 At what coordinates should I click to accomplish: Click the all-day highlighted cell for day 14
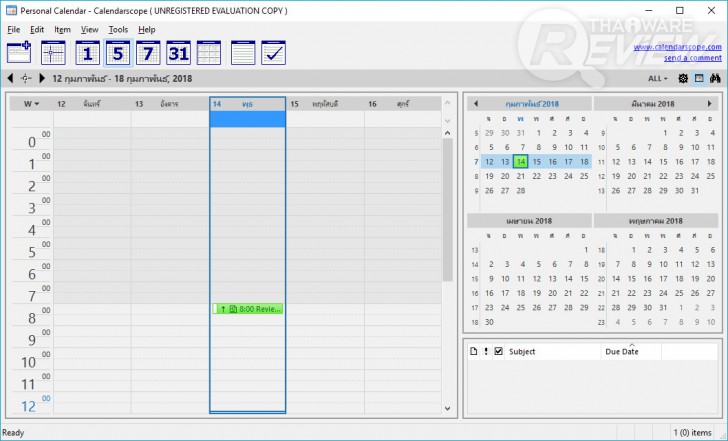click(247, 119)
